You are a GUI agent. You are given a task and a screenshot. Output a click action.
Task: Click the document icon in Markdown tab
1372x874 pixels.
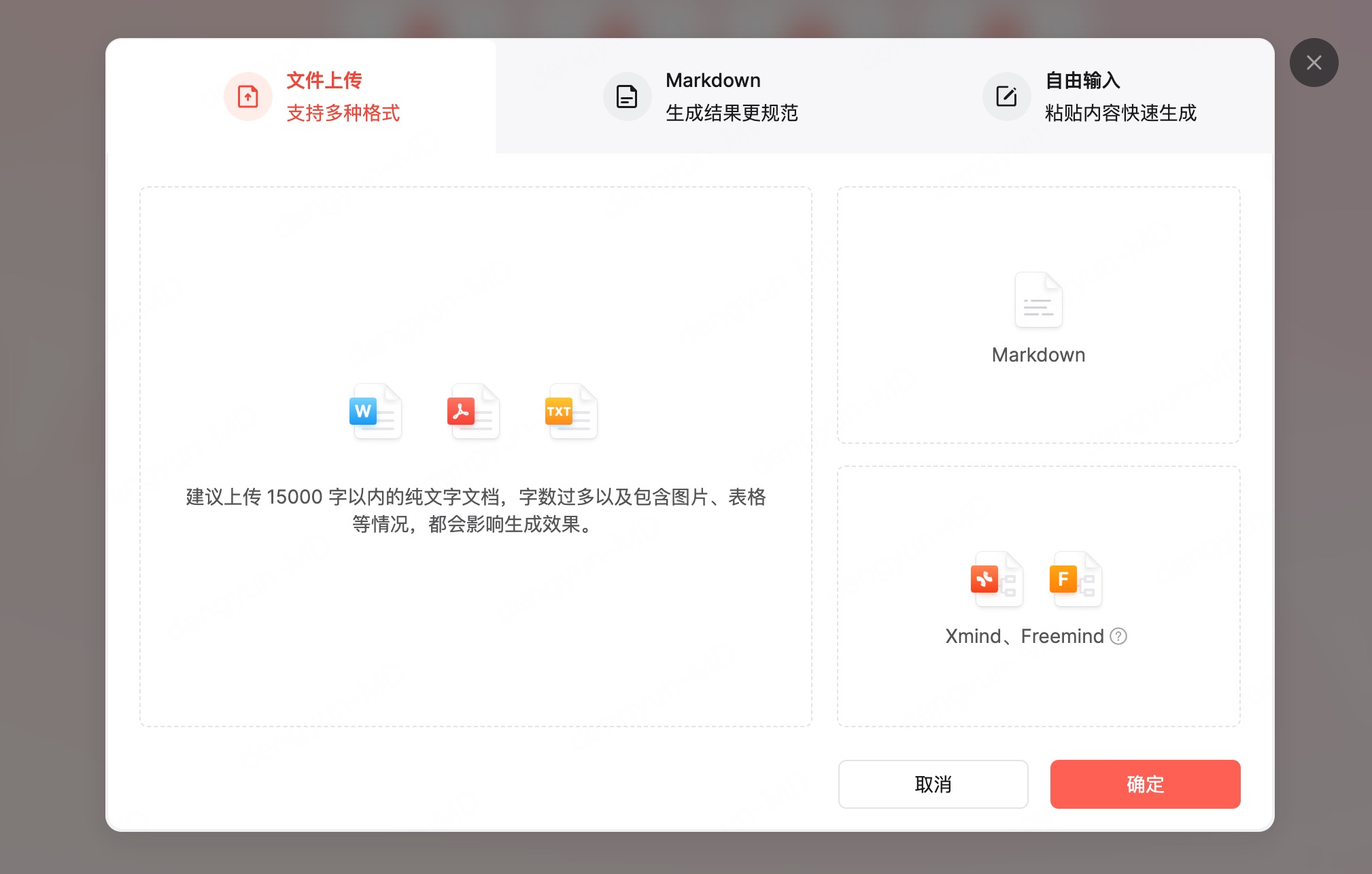627,97
